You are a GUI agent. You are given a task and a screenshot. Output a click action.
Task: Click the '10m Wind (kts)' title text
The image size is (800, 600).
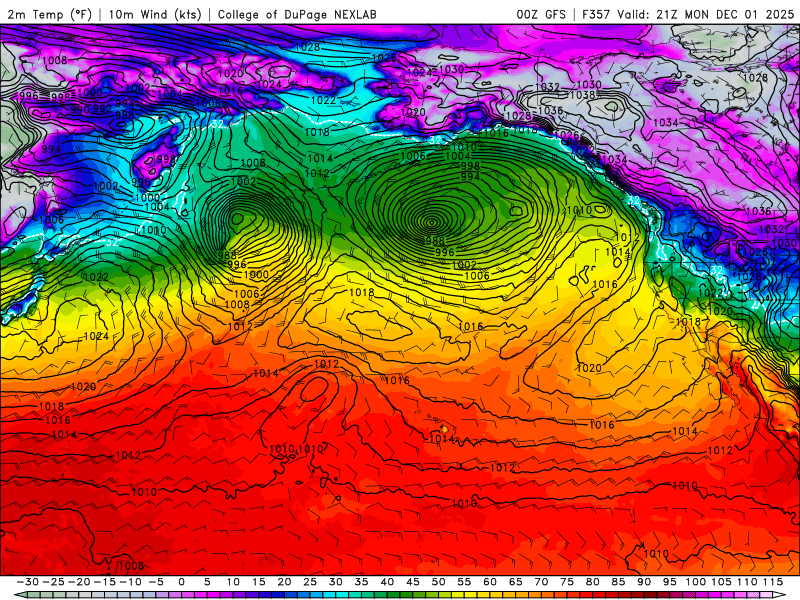[x=155, y=14]
